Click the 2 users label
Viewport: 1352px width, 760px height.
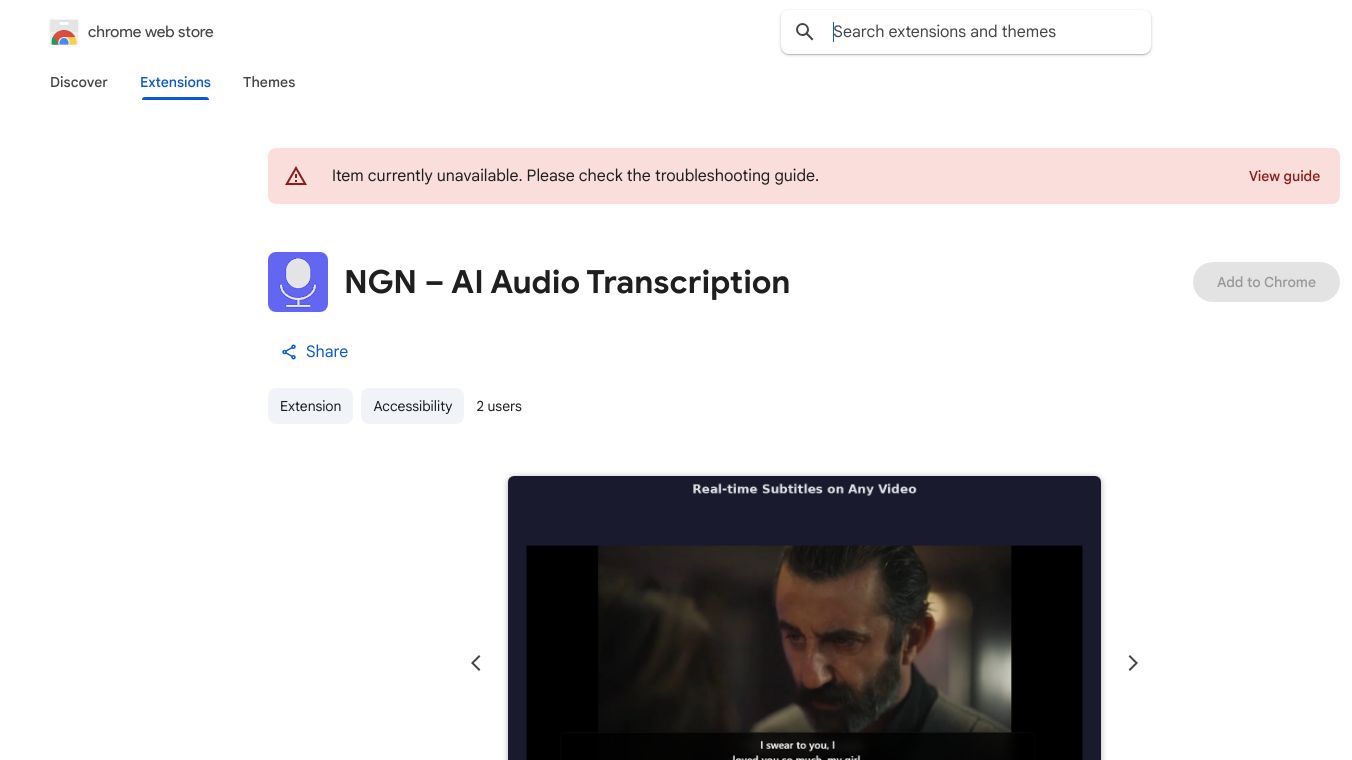[499, 406]
